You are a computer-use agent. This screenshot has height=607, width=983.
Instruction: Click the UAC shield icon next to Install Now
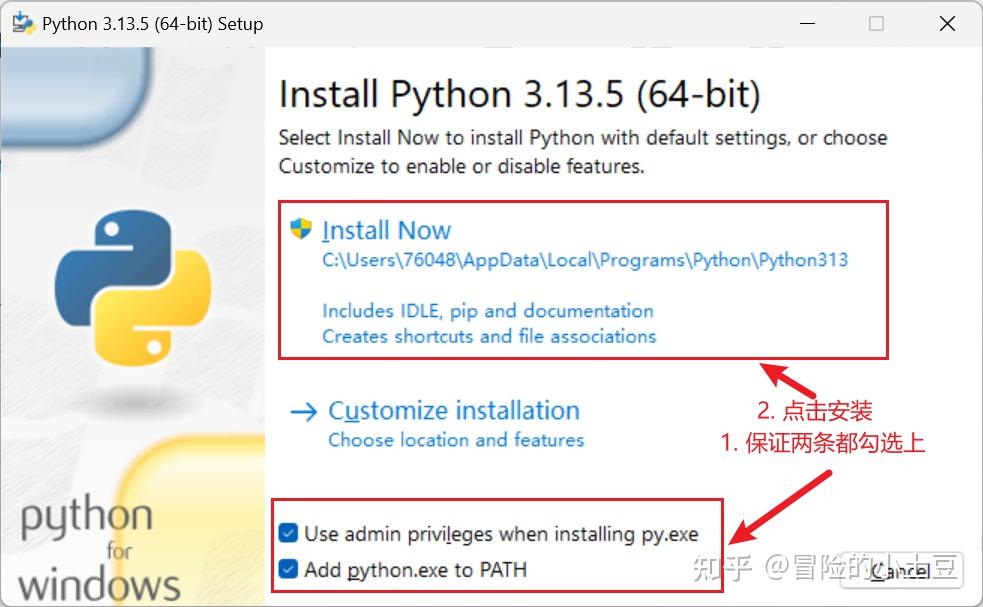pyautogui.click(x=301, y=228)
